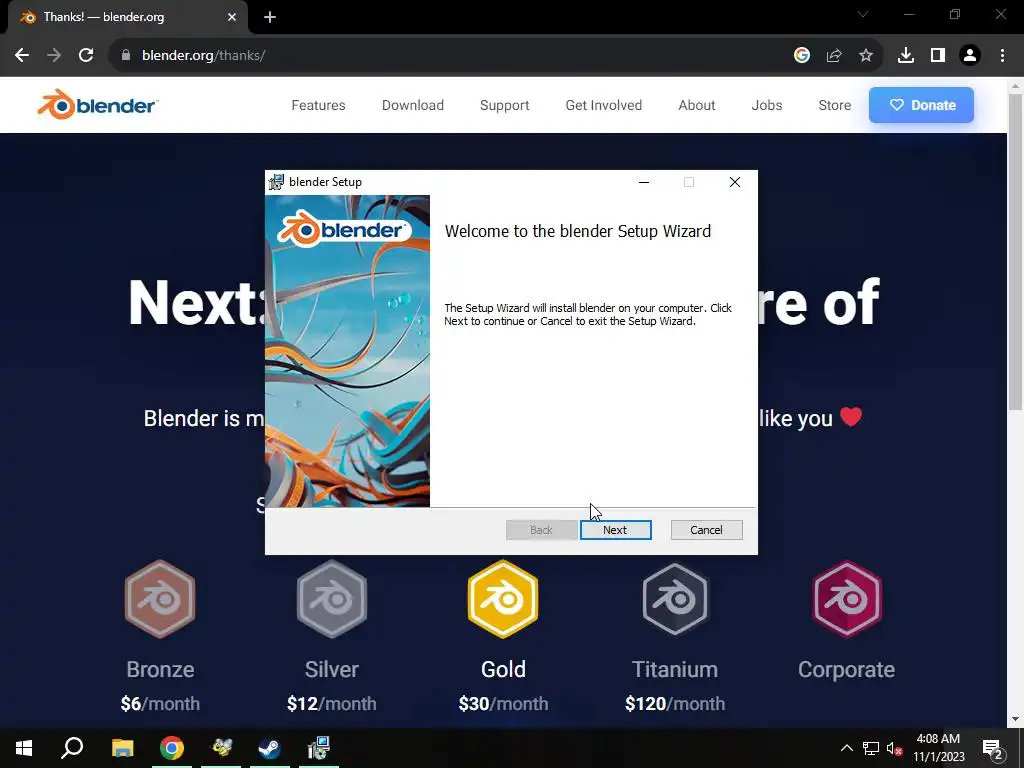Select the installer icon in taskbar
The height and width of the screenshot is (768, 1024).
(x=319, y=748)
